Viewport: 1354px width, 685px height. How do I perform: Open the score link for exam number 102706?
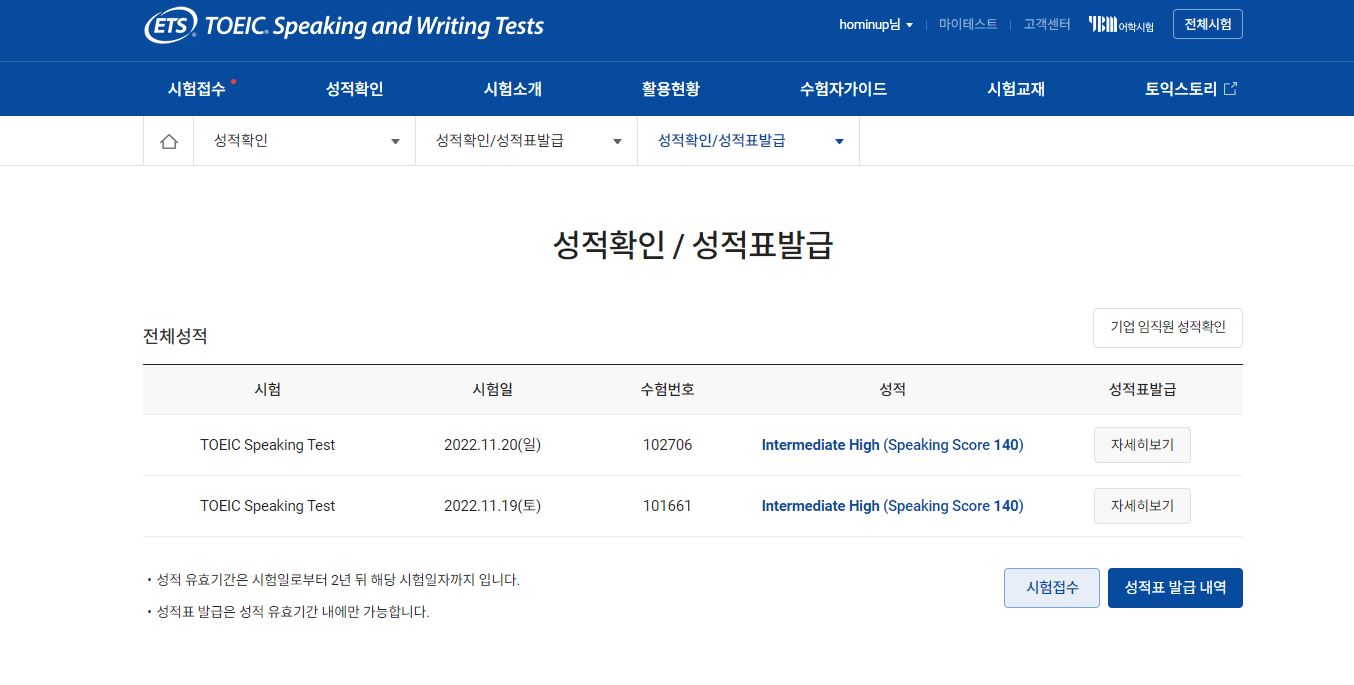coord(892,445)
